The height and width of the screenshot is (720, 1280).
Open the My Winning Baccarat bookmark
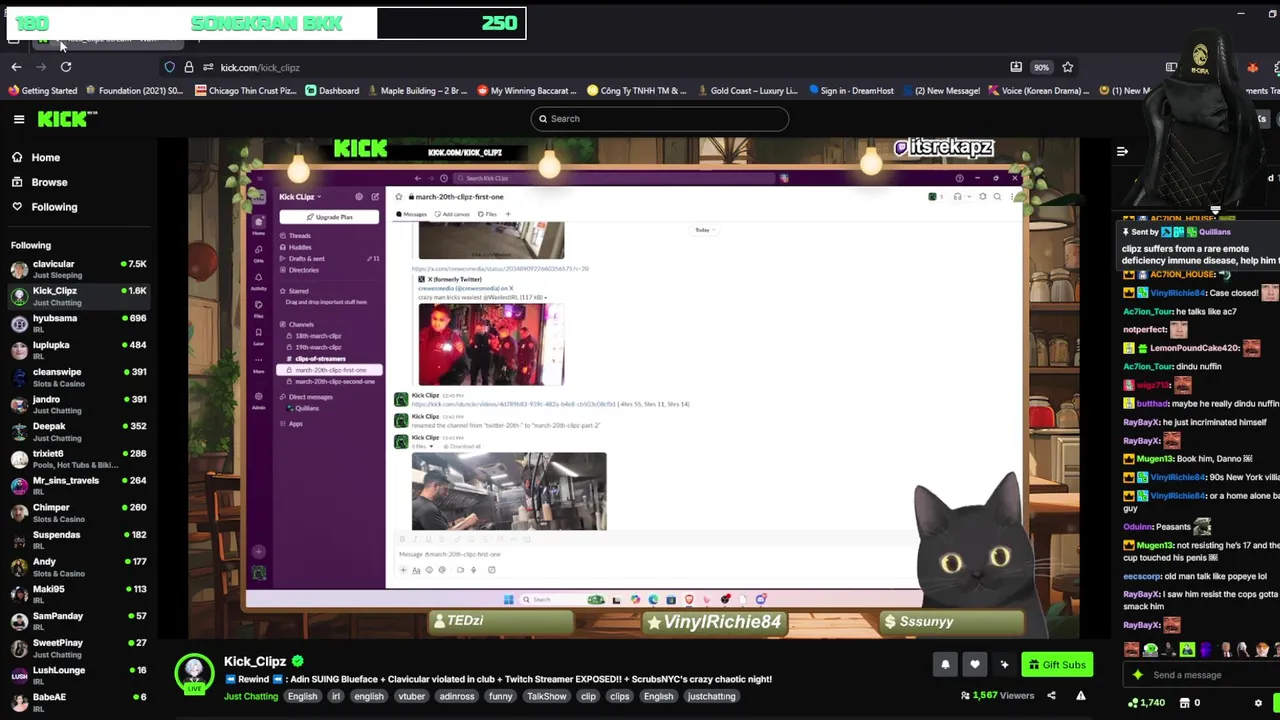click(x=527, y=91)
